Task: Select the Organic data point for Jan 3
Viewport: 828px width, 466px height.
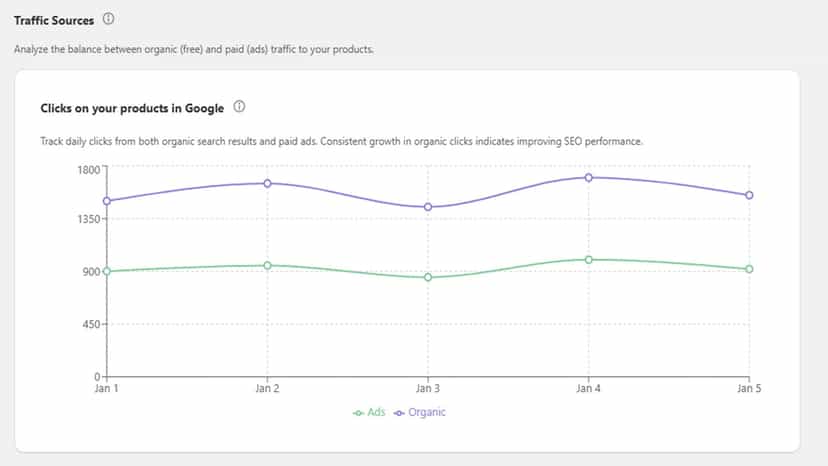Action: click(x=428, y=207)
